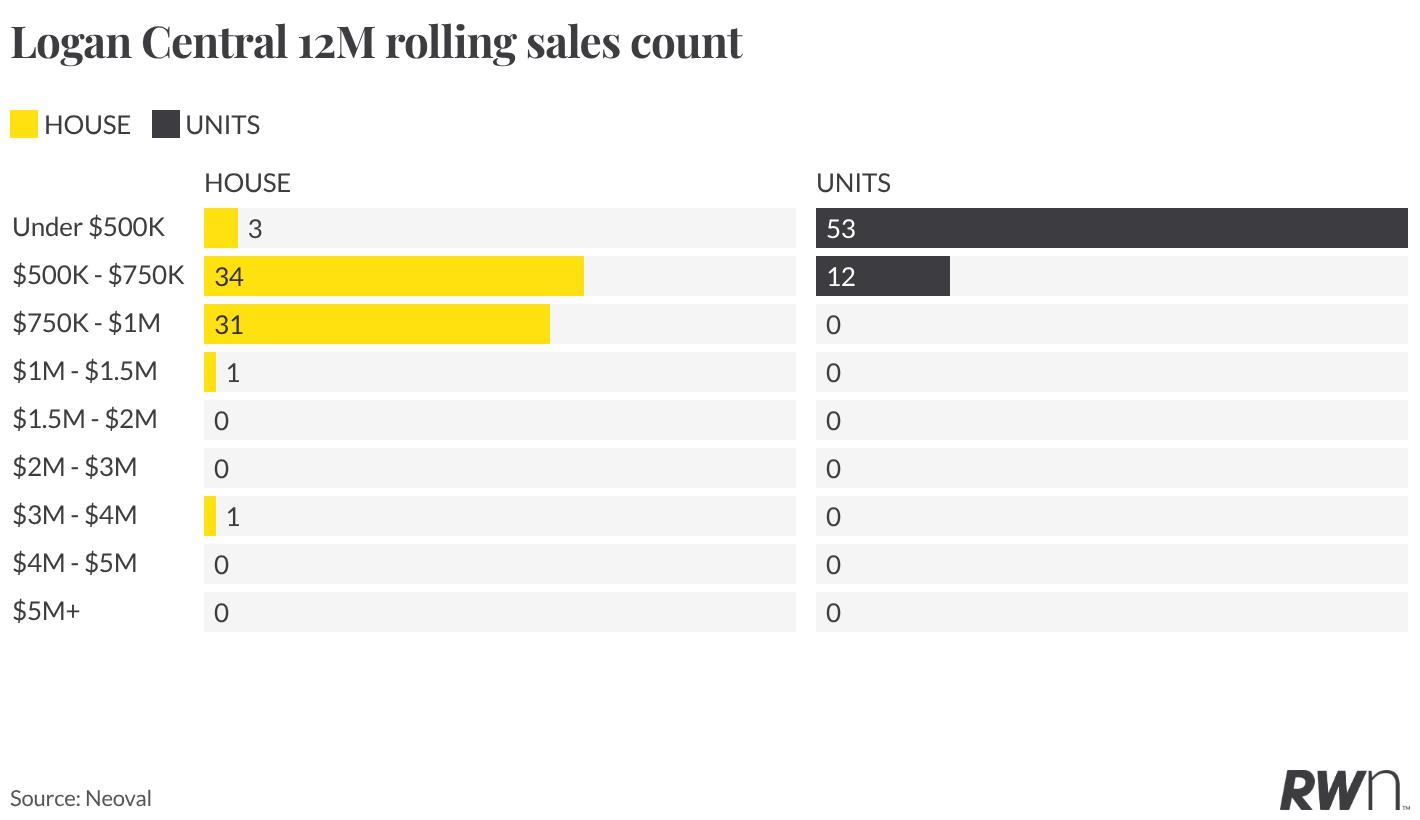Screen dimensions: 1420x820
Task: Select the $500K - $750K row label
Action: pos(99,275)
